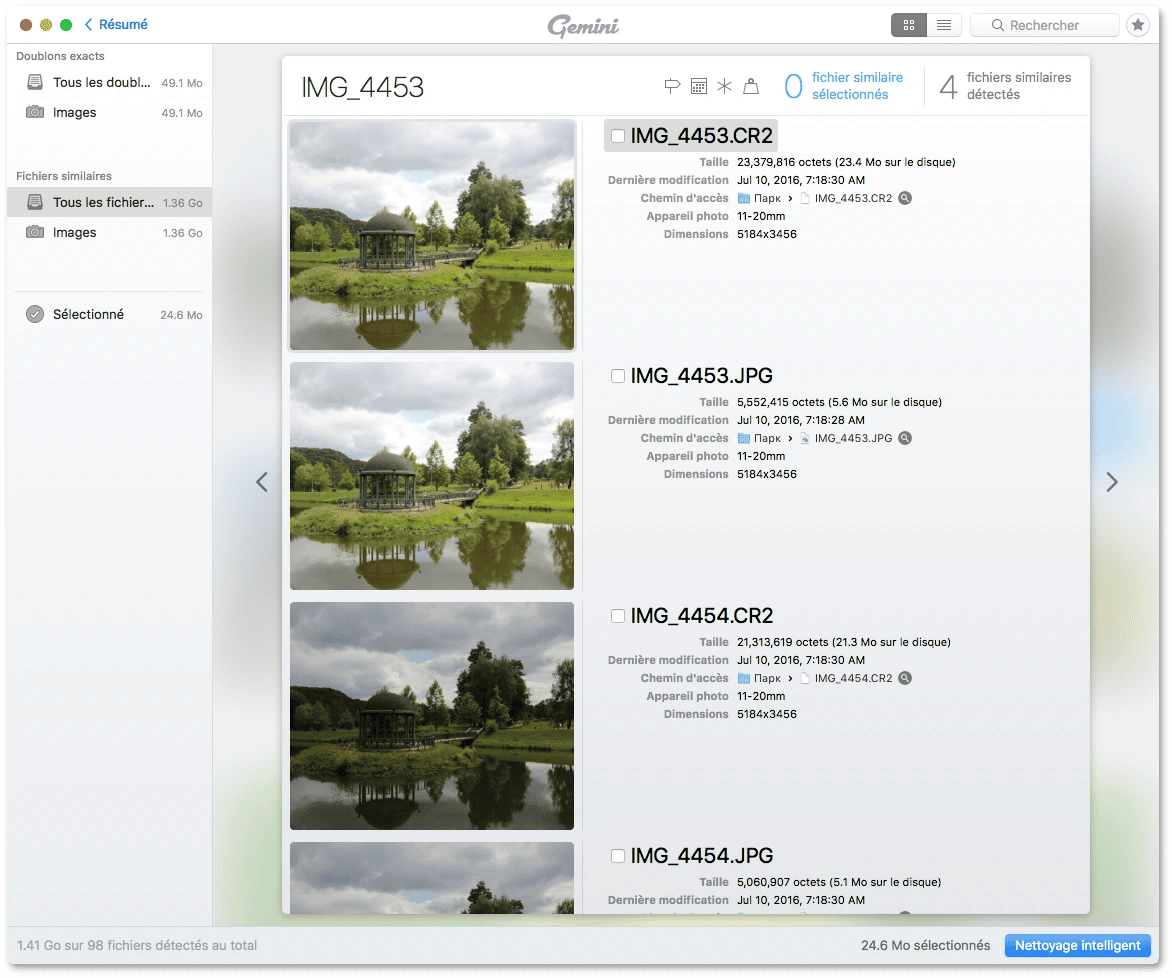1172x978 pixels.
Task: Click '1.41 Go sur 98 fichiers' status text
Action: (x=137, y=945)
